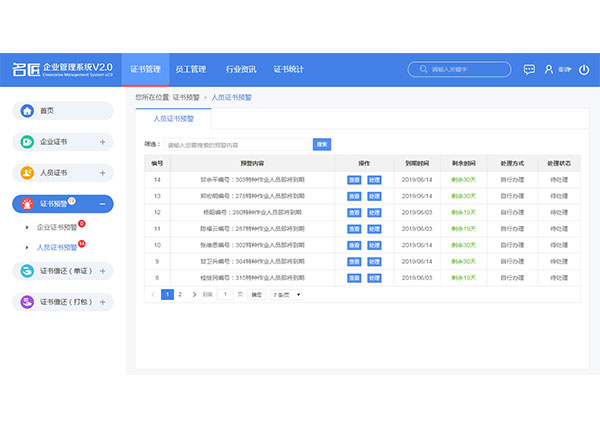Click 查看 button in row number 14
This screenshot has height=429, width=600.
[x=354, y=180]
